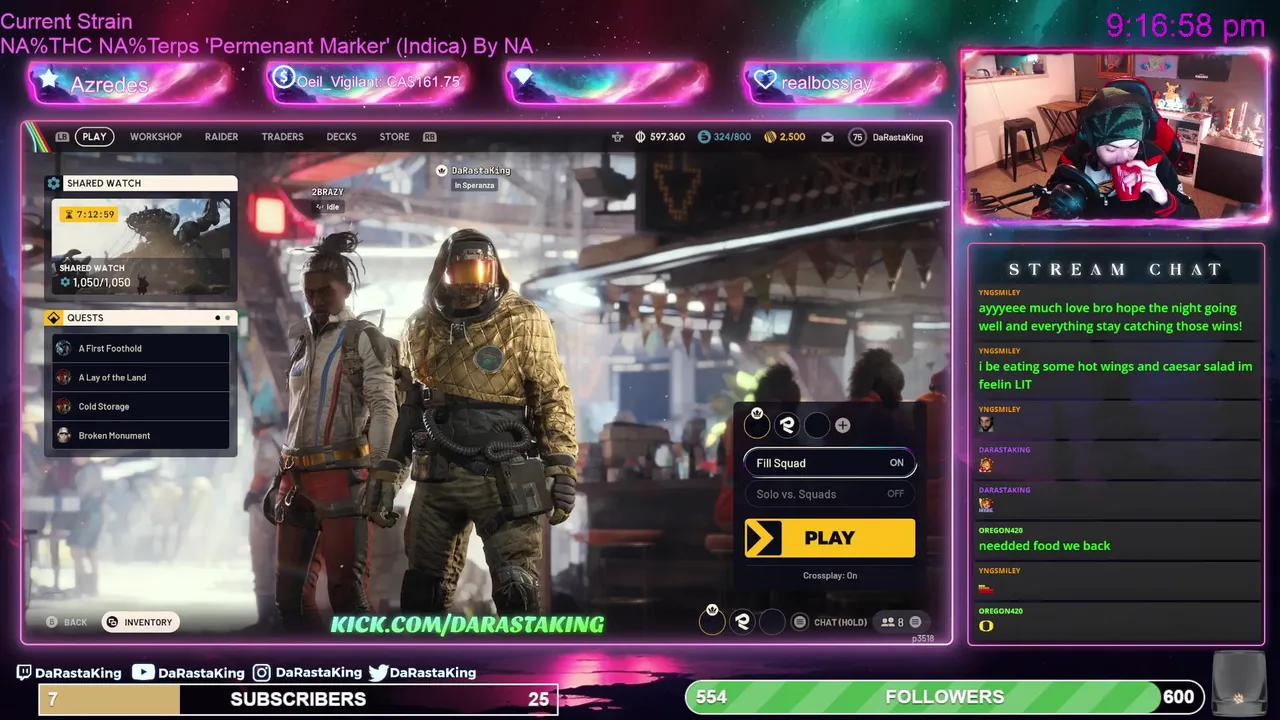The image size is (1280, 720).
Task: Open the INVENTORY button
Action: click(x=141, y=622)
